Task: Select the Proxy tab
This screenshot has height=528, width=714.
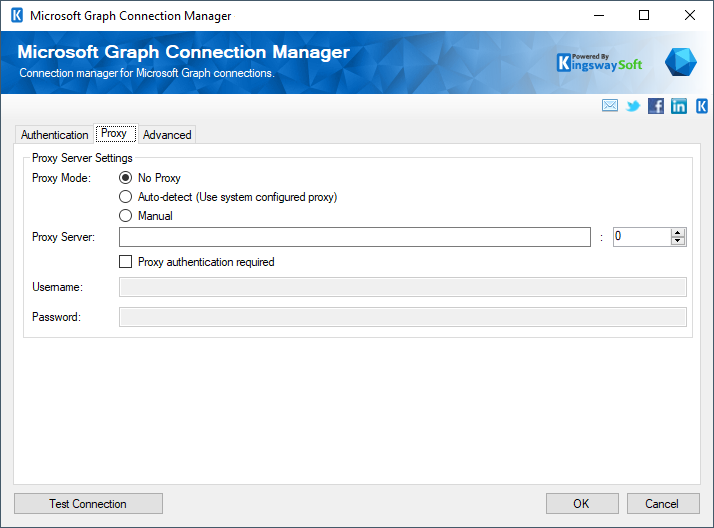Action: [116, 133]
